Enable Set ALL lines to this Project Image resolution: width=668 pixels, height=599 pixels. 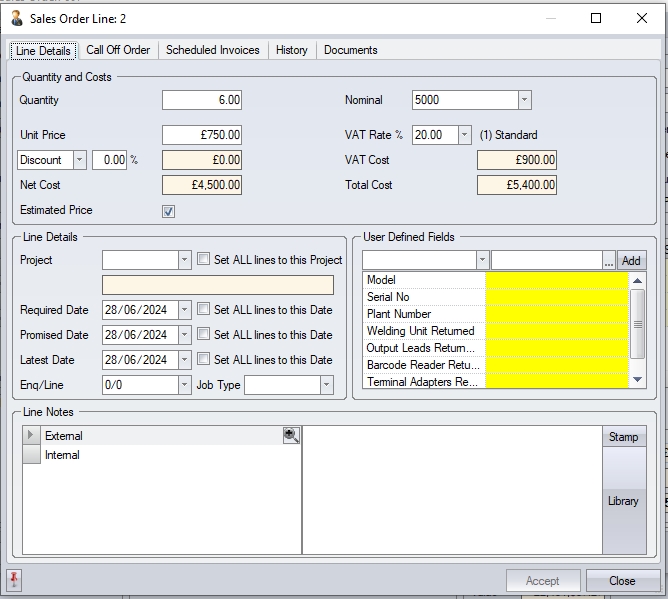pos(204,259)
